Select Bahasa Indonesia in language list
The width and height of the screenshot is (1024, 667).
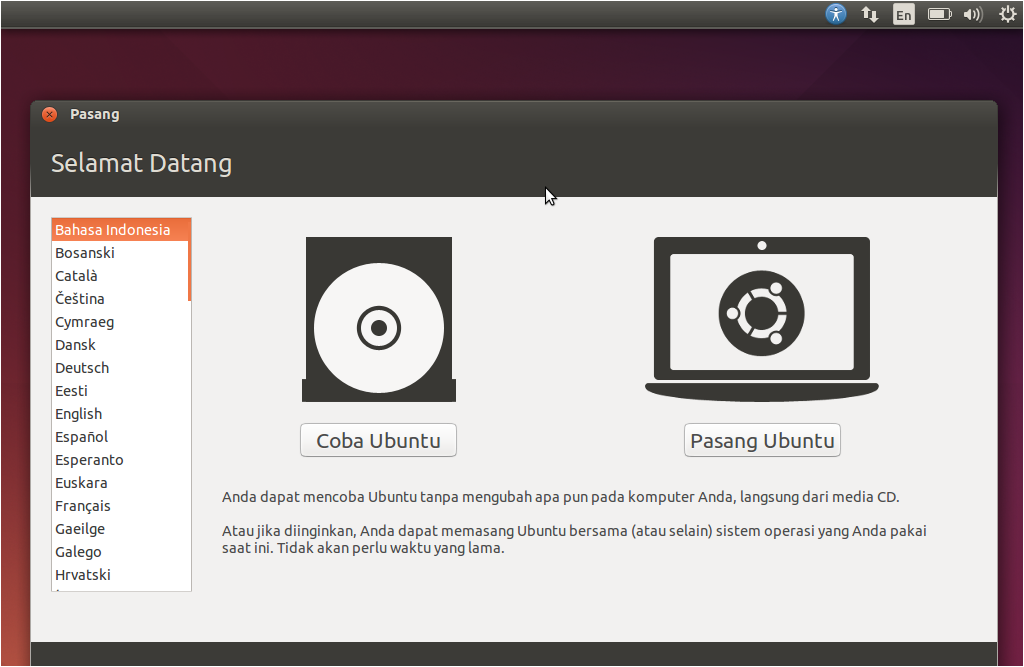[120, 230]
